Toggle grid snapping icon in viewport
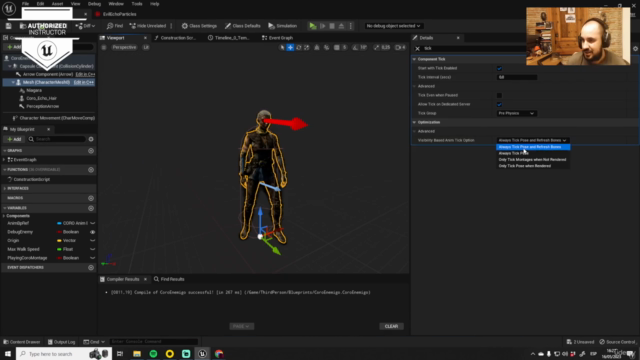Viewport: 640px width, 360px height. pyautogui.click(x=336, y=47)
